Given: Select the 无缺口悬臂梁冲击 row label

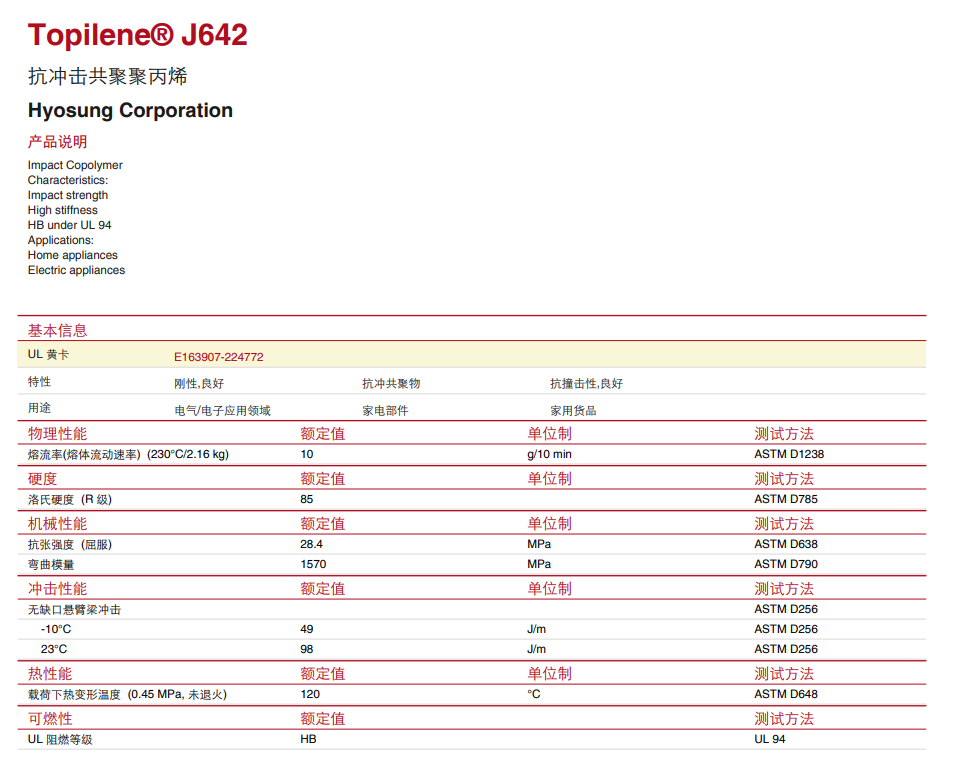Looking at the screenshot, I should pos(74,610).
